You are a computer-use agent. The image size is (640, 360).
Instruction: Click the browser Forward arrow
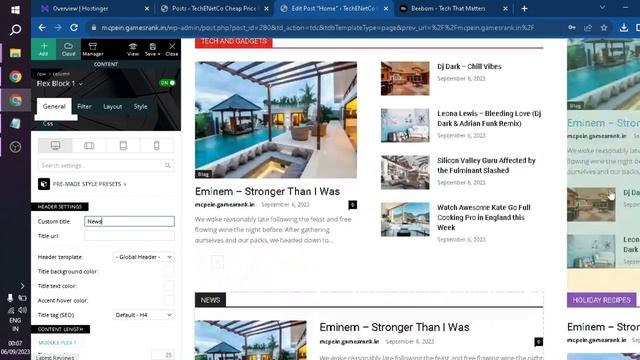(x=58, y=28)
